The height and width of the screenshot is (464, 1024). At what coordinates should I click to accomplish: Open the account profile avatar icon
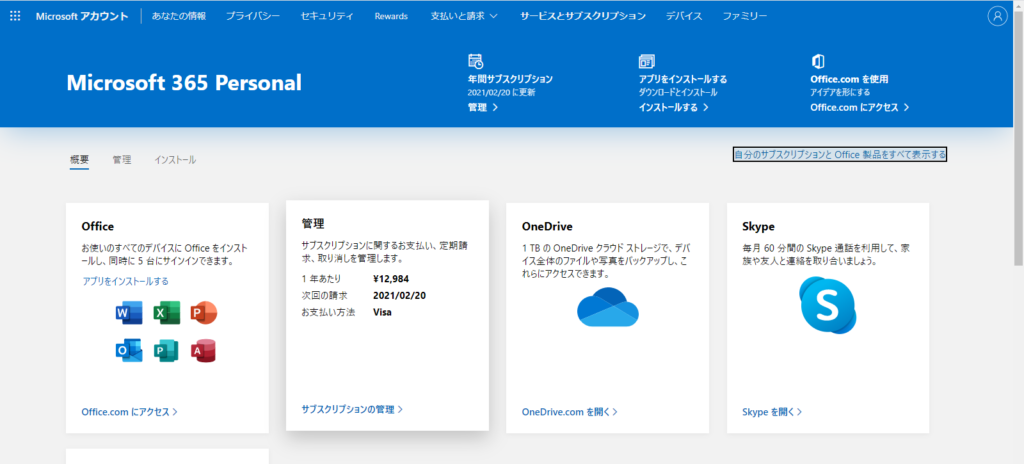click(997, 16)
